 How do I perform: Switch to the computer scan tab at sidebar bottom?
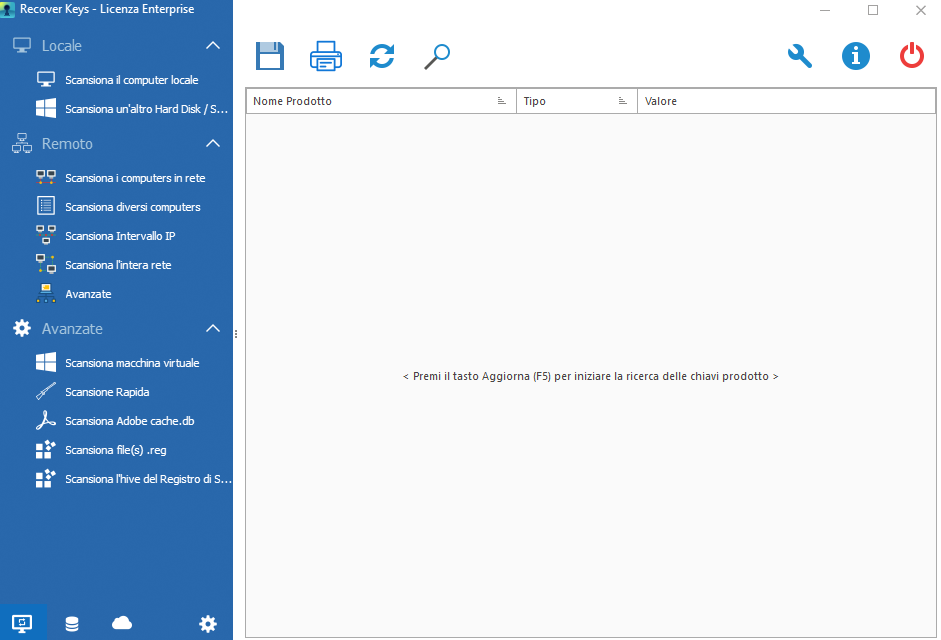click(23, 623)
